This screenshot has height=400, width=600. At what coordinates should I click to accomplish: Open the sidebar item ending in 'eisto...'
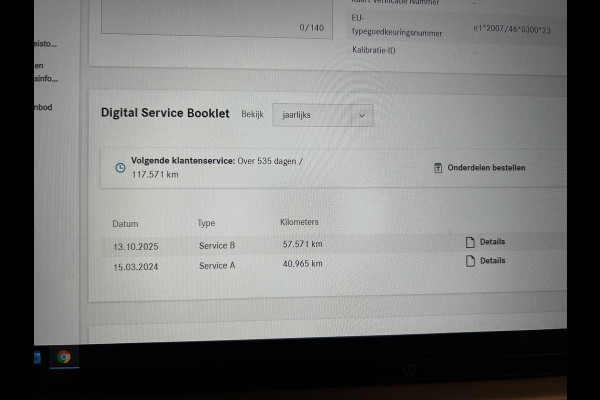45,44
